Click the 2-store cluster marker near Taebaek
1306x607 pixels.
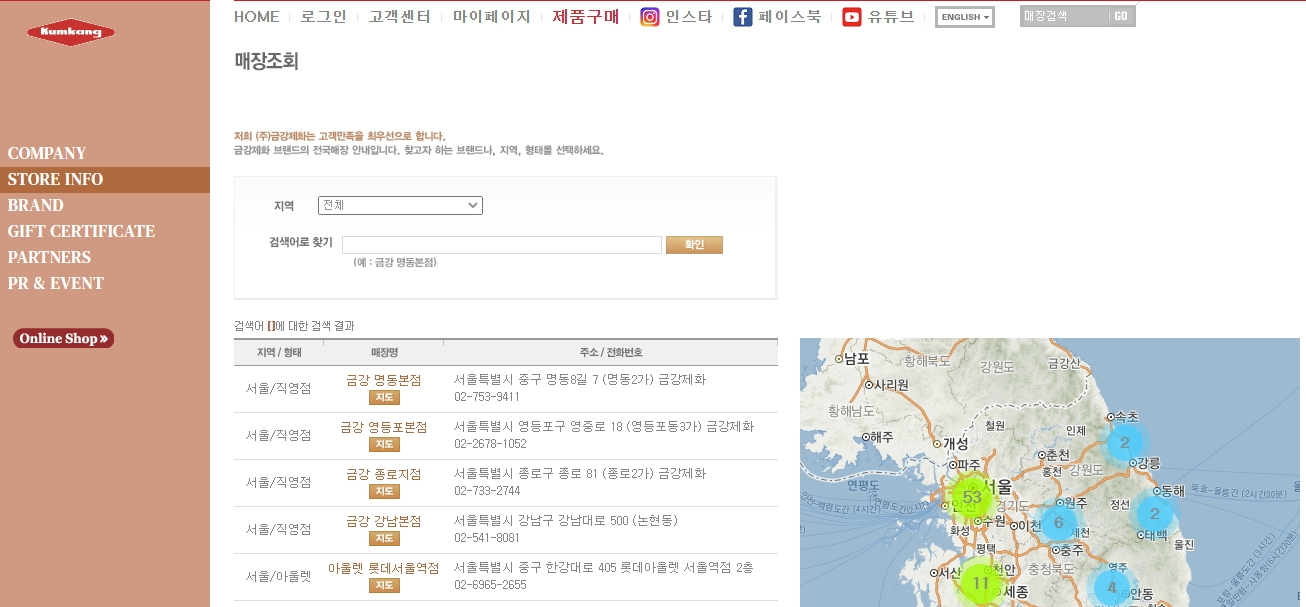pos(1155,513)
